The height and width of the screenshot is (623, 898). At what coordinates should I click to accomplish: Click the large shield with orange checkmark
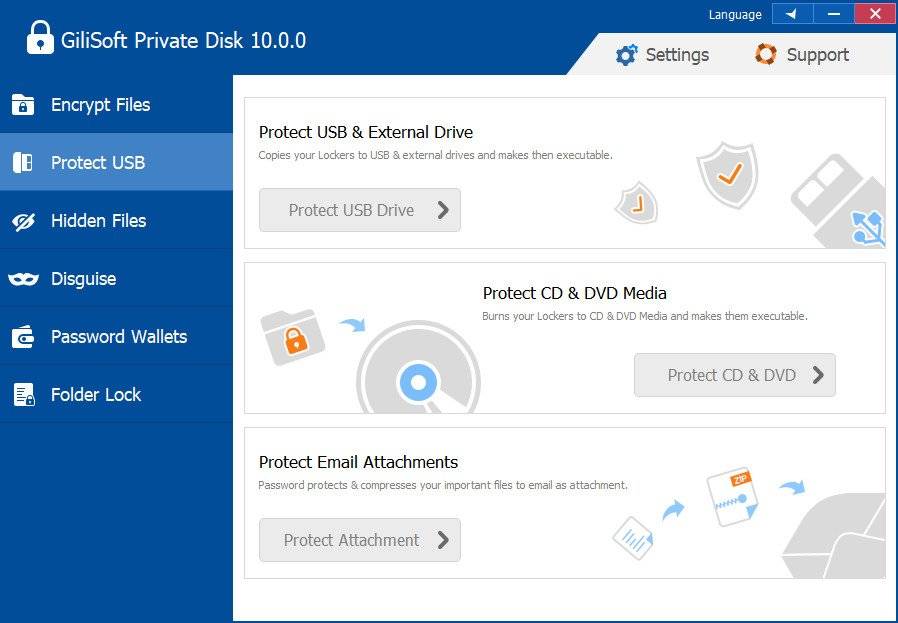(x=727, y=175)
